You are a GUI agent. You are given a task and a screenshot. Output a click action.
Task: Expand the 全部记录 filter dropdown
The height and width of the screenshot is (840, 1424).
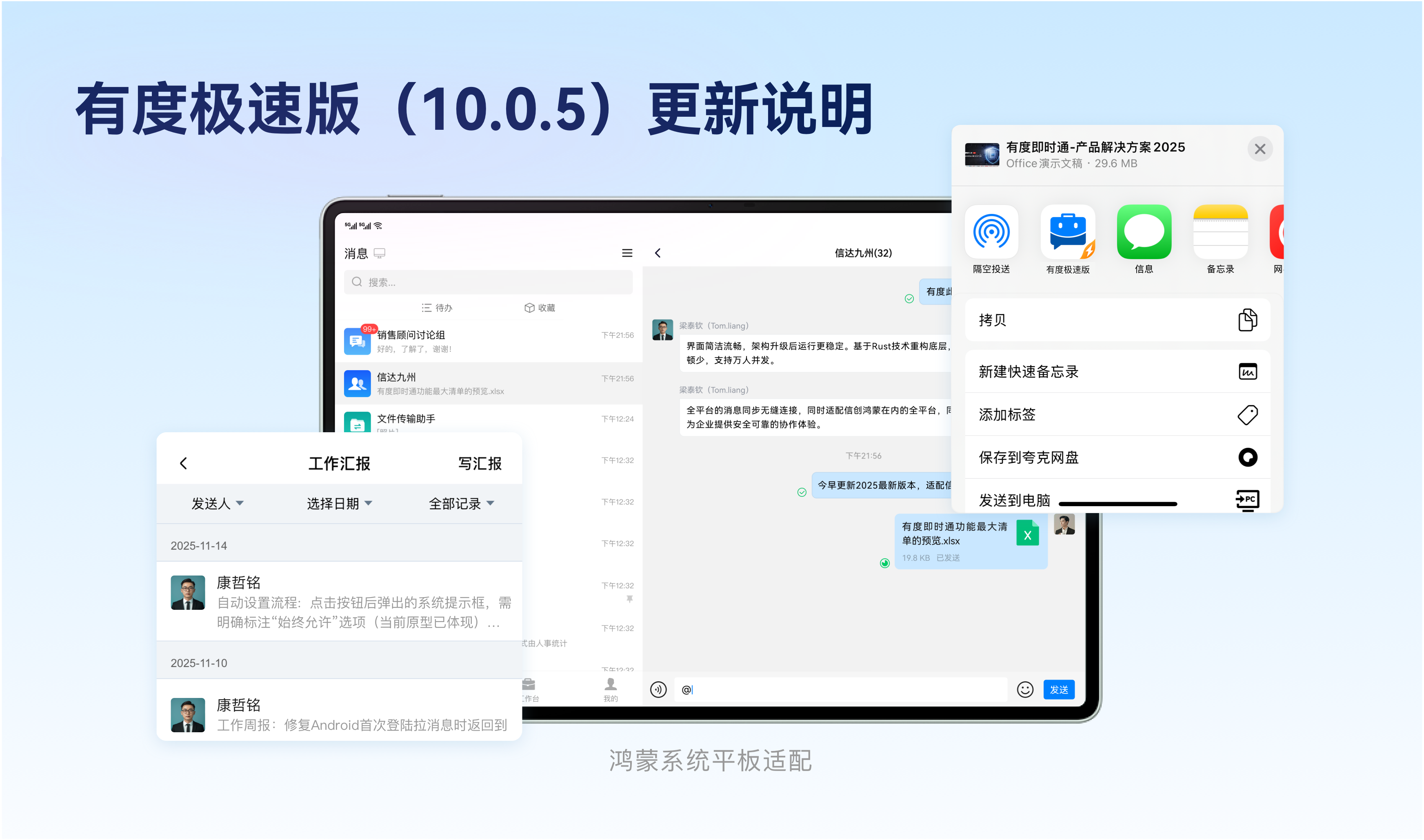click(461, 503)
